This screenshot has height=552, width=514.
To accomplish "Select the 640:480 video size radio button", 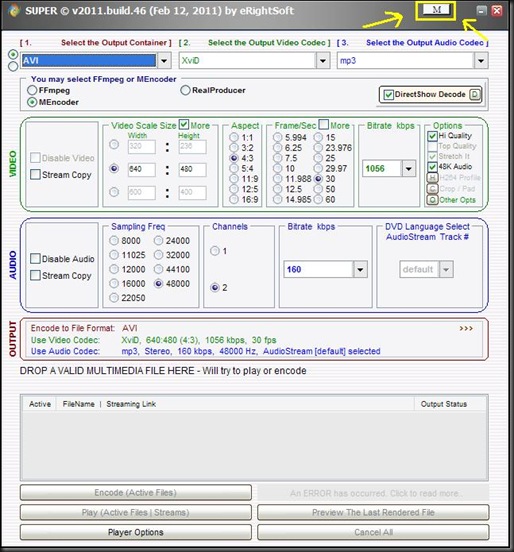I will point(114,169).
